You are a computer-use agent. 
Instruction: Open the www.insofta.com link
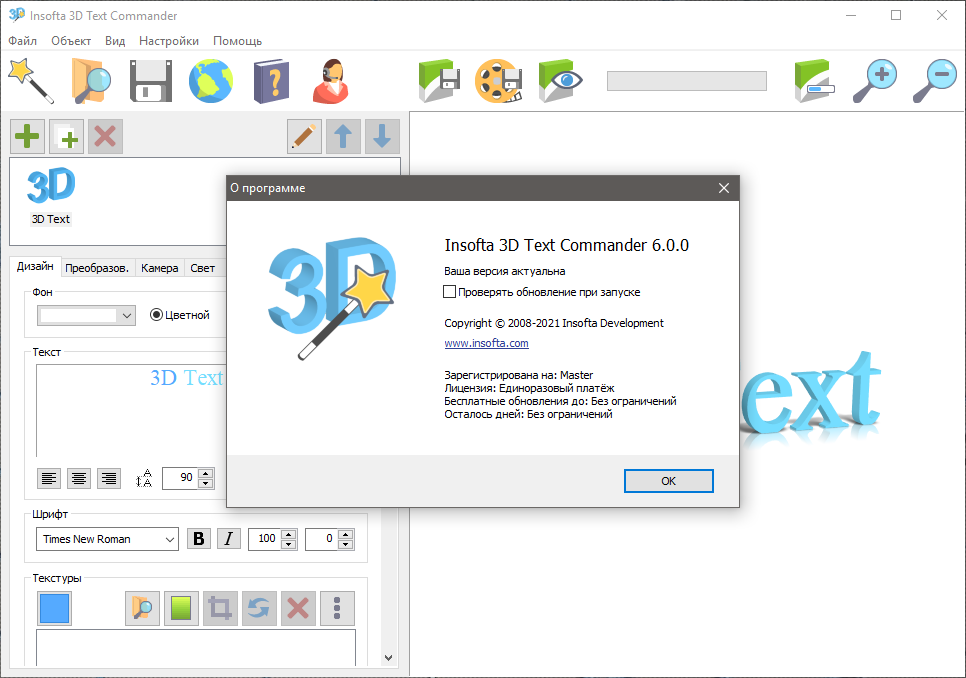pos(487,343)
